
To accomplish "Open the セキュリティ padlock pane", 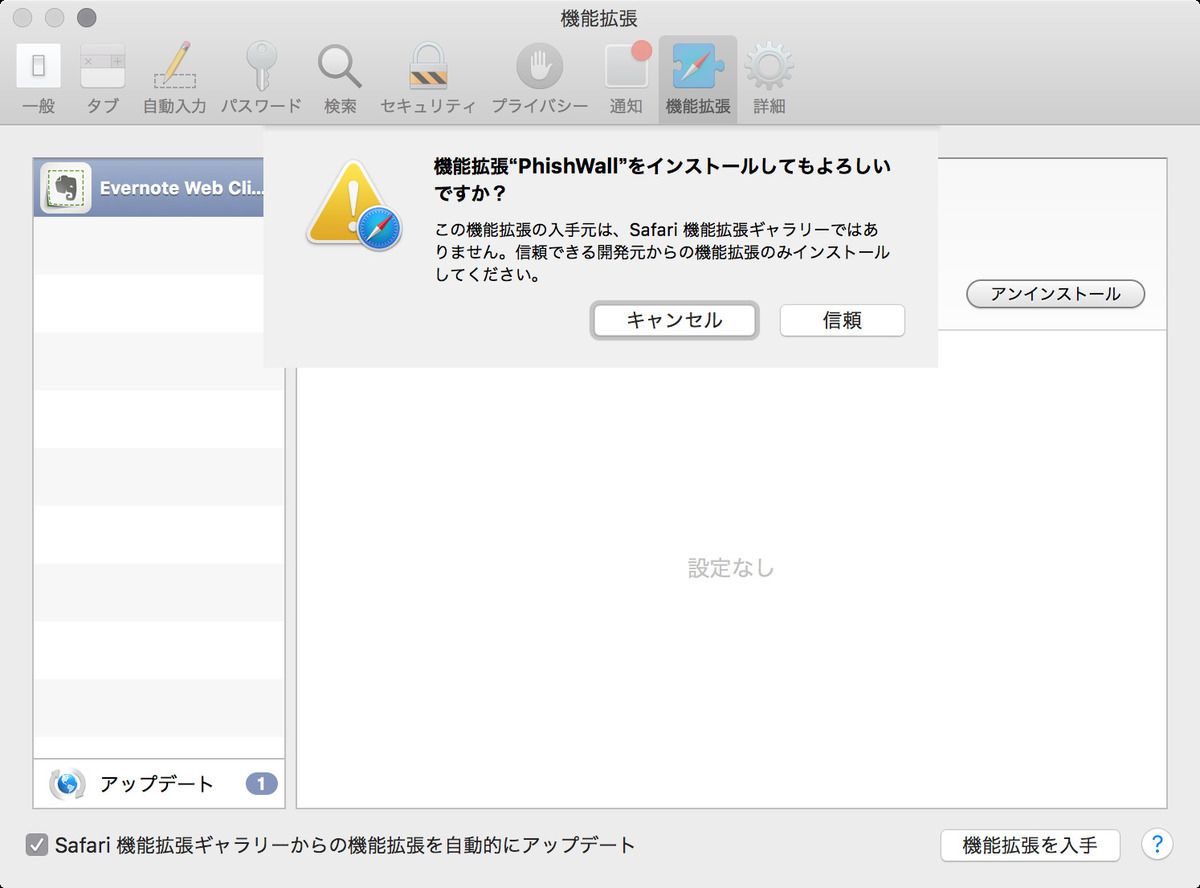I will point(428,79).
